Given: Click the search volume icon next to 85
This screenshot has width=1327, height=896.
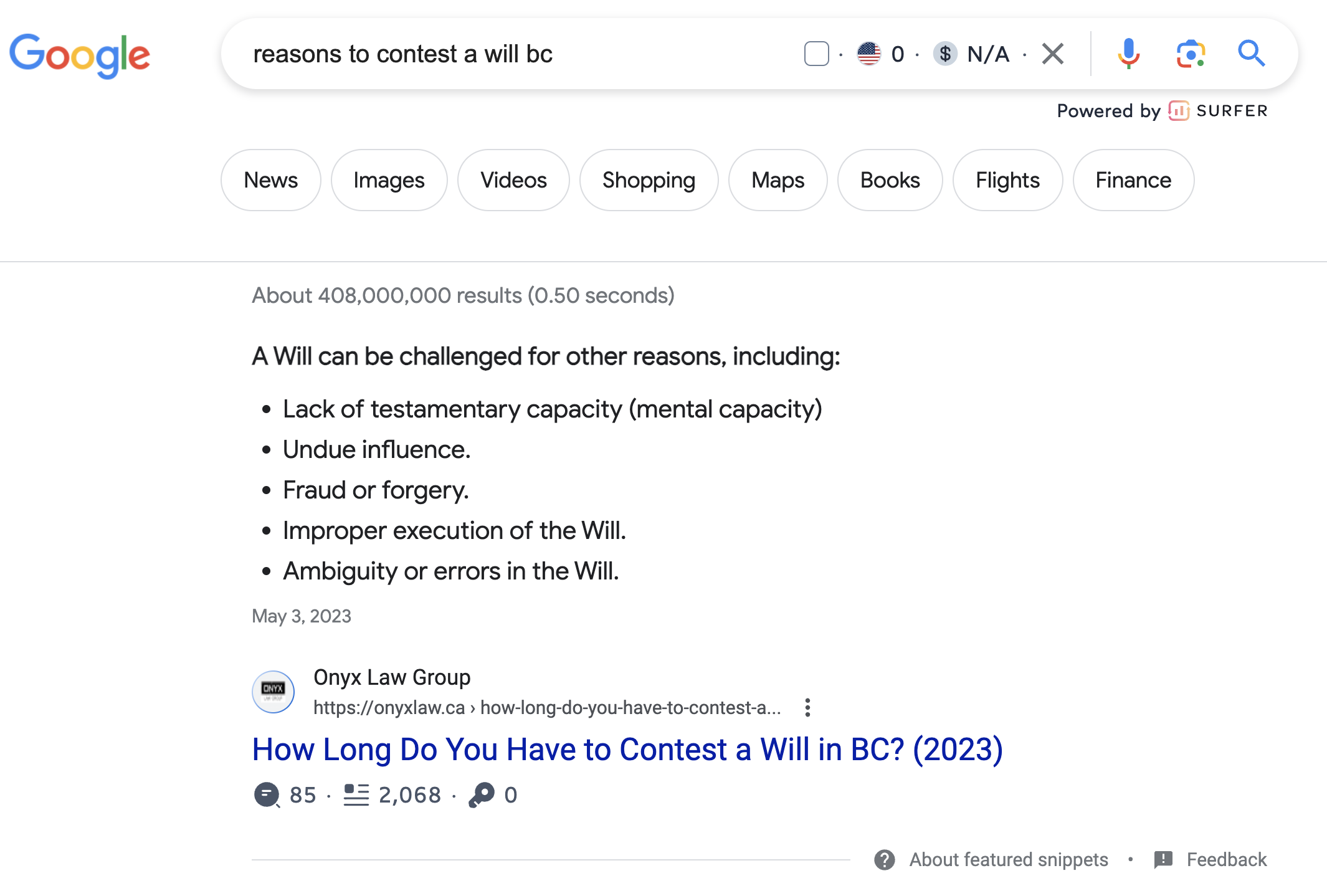Looking at the screenshot, I should [267, 794].
